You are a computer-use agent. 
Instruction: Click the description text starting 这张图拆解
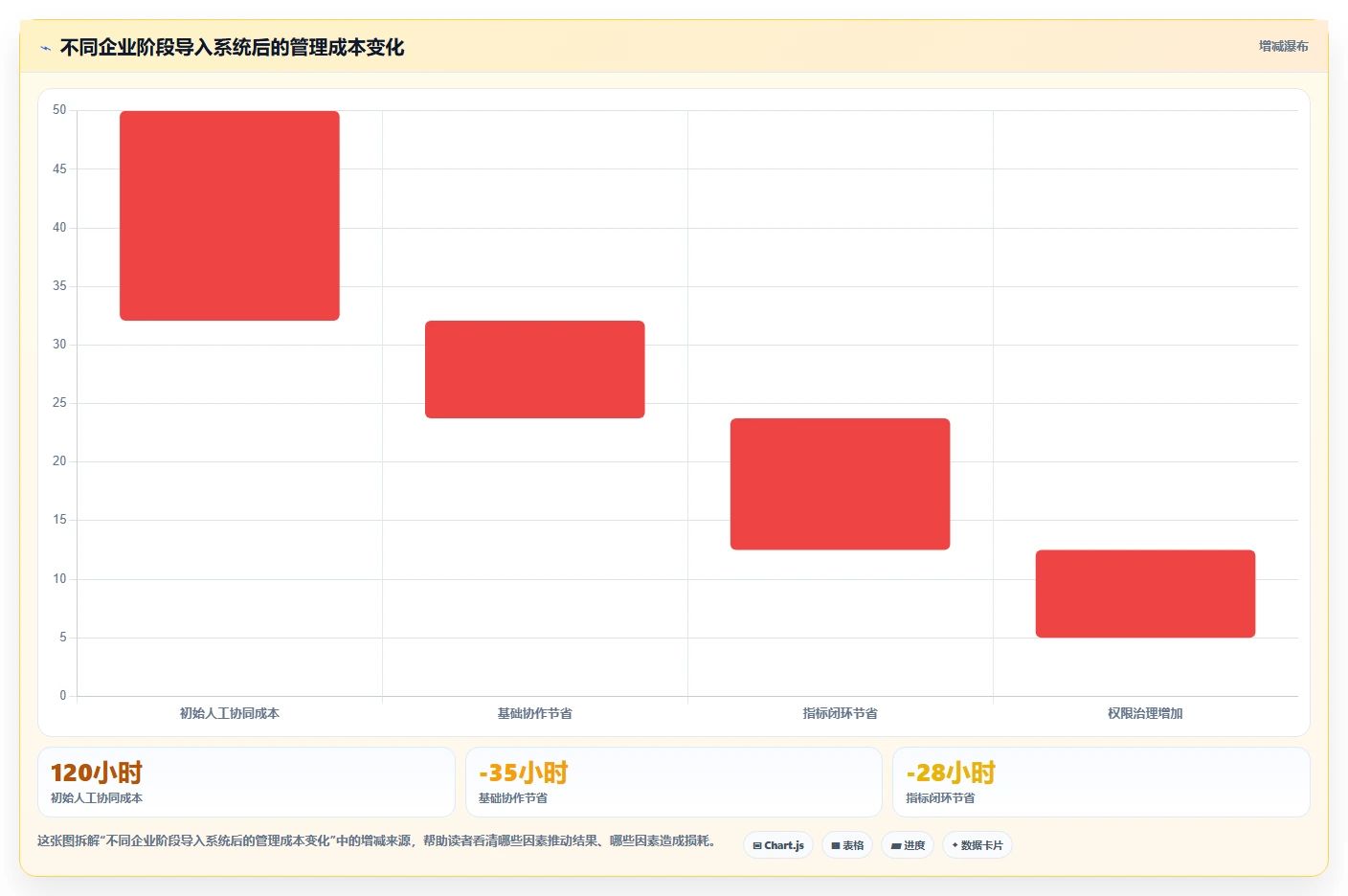(376, 840)
